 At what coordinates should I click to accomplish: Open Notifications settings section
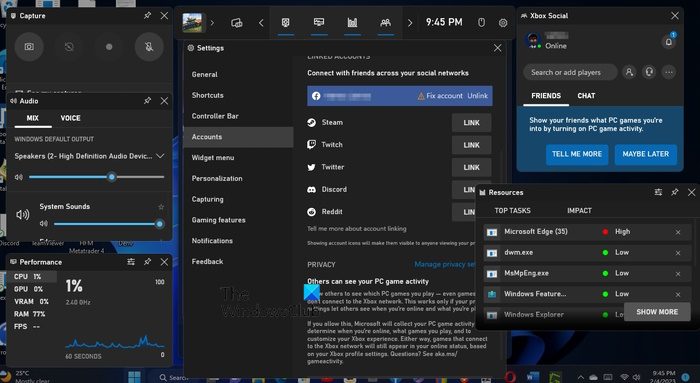tap(238, 241)
